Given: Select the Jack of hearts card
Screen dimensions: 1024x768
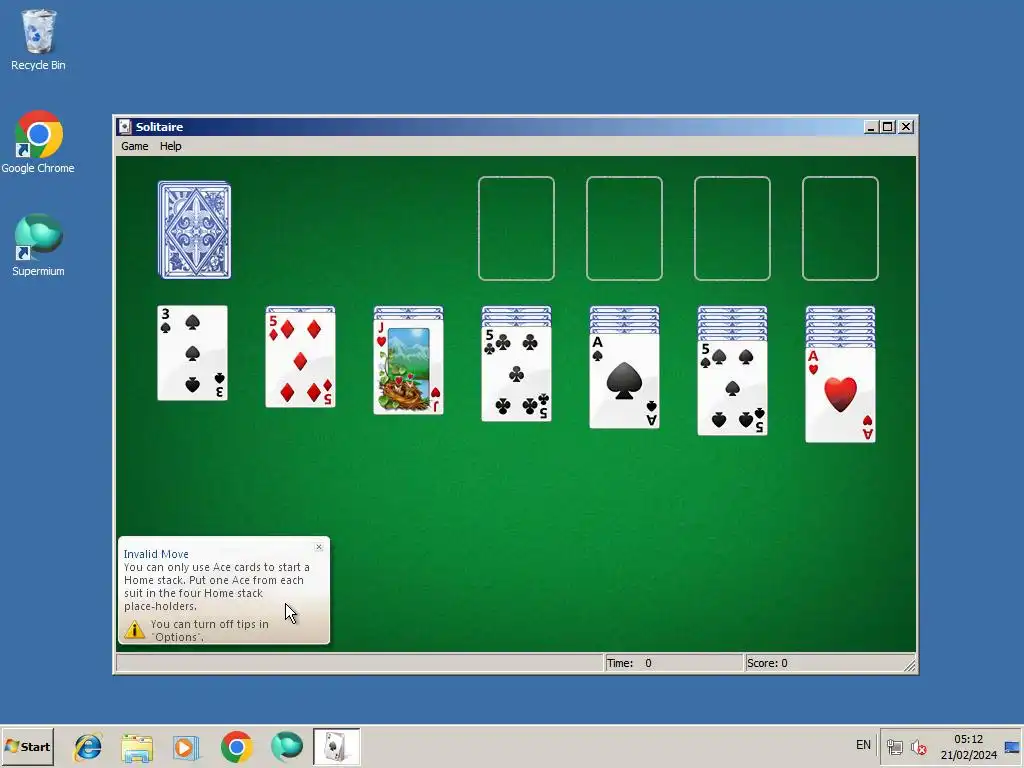Looking at the screenshot, I should (x=408, y=366).
